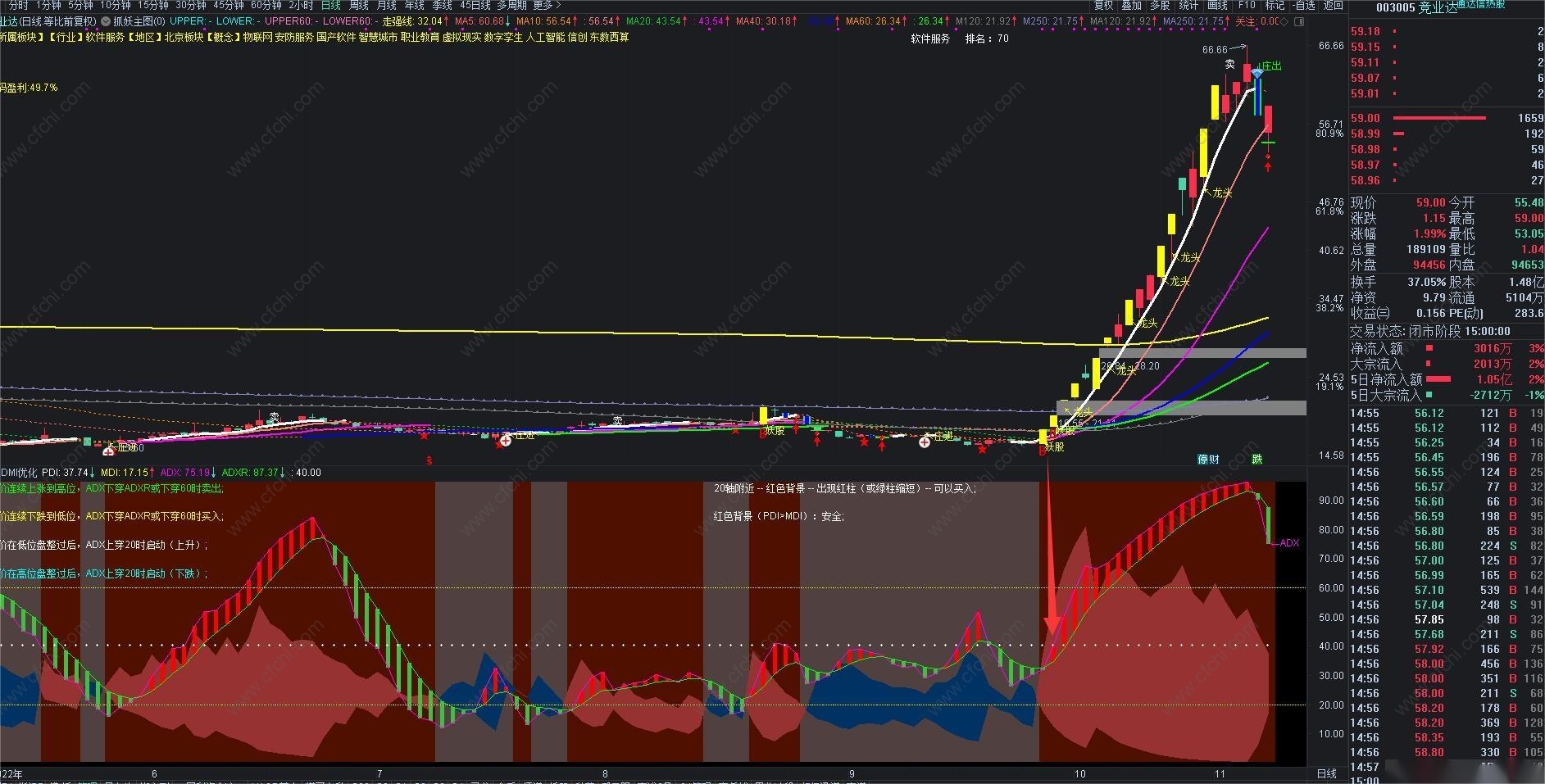Image resolution: width=1545 pixels, height=784 pixels.
Task: Click the cyan 停财 tag below chart
Action: [x=1208, y=460]
